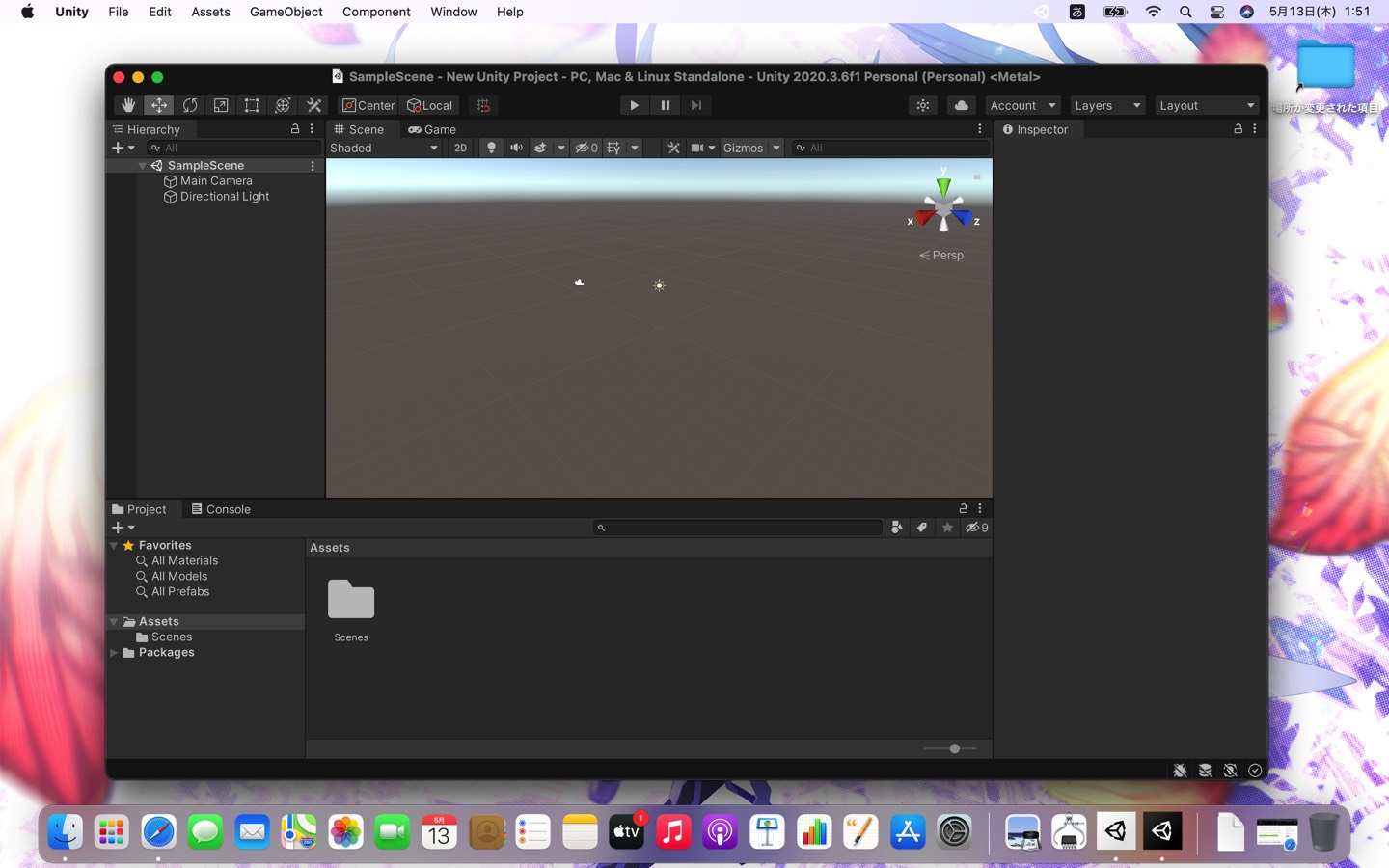Click the Pause button
Image resolution: width=1389 pixels, height=868 pixels.
[665, 105]
